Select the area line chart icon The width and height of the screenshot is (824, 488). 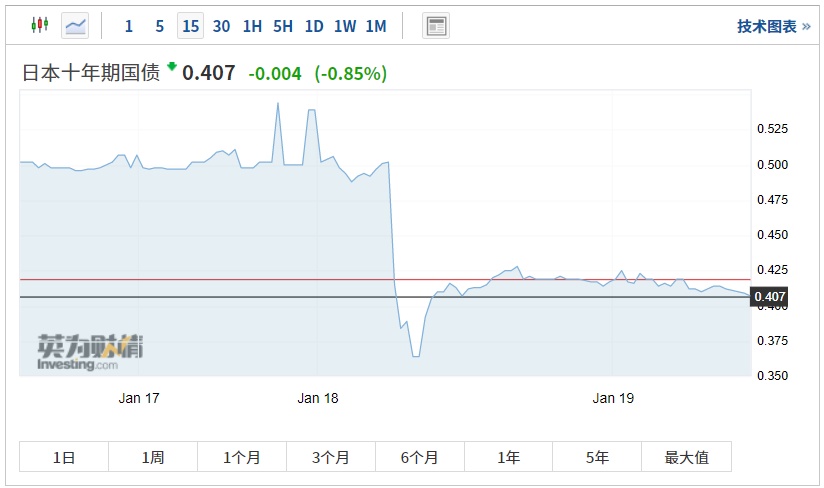pos(75,26)
